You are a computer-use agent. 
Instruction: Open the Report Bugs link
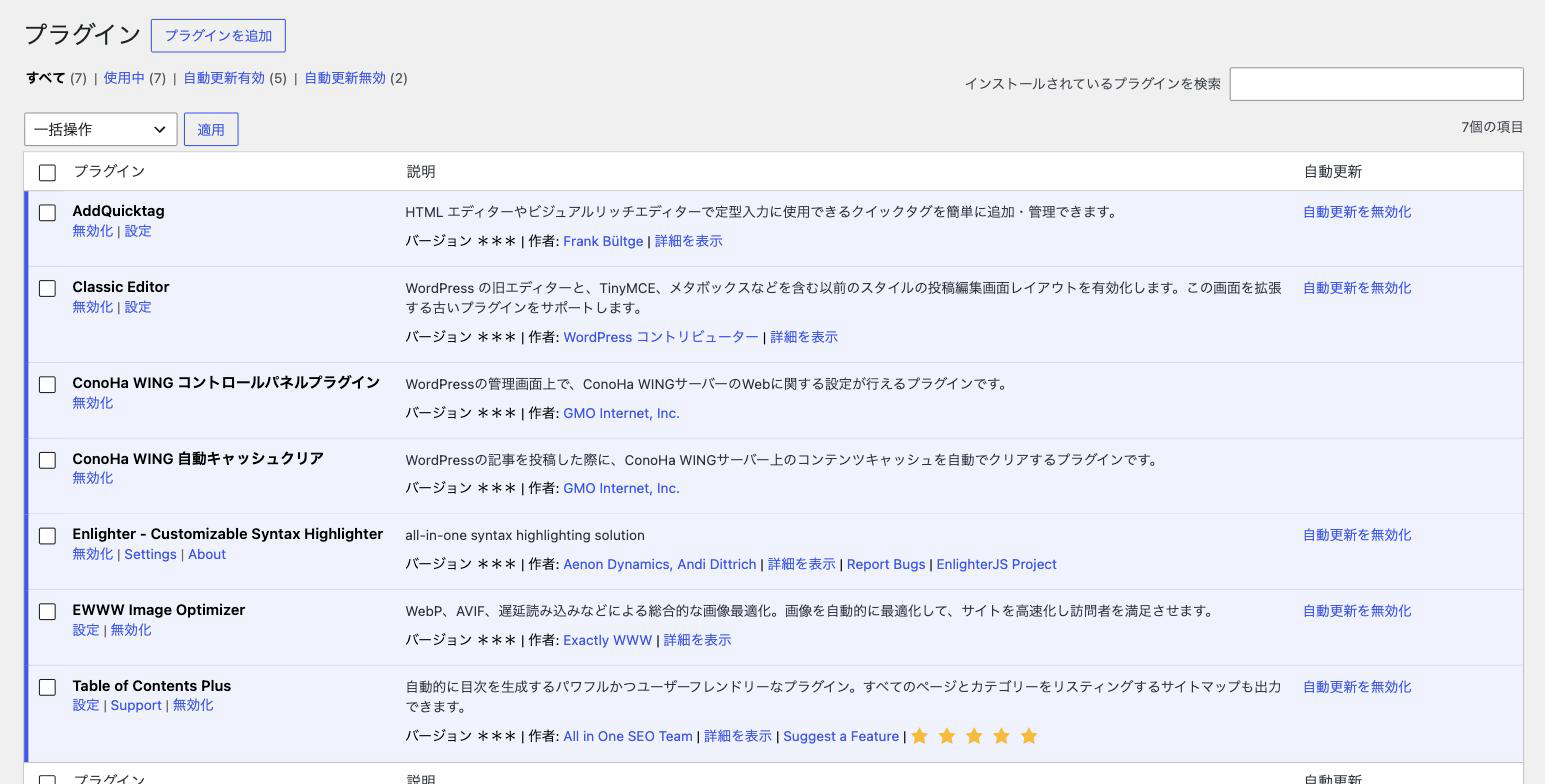[x=886, y=564]
